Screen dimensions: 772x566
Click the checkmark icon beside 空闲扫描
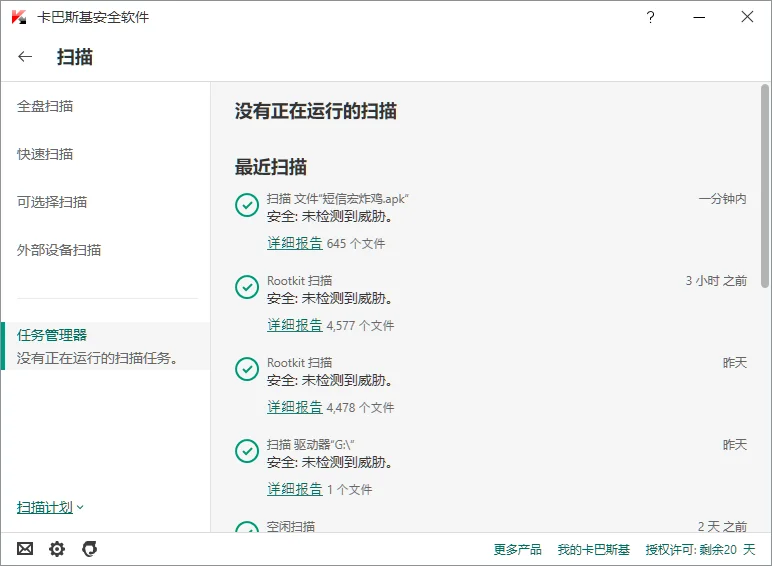coord(247,527)
